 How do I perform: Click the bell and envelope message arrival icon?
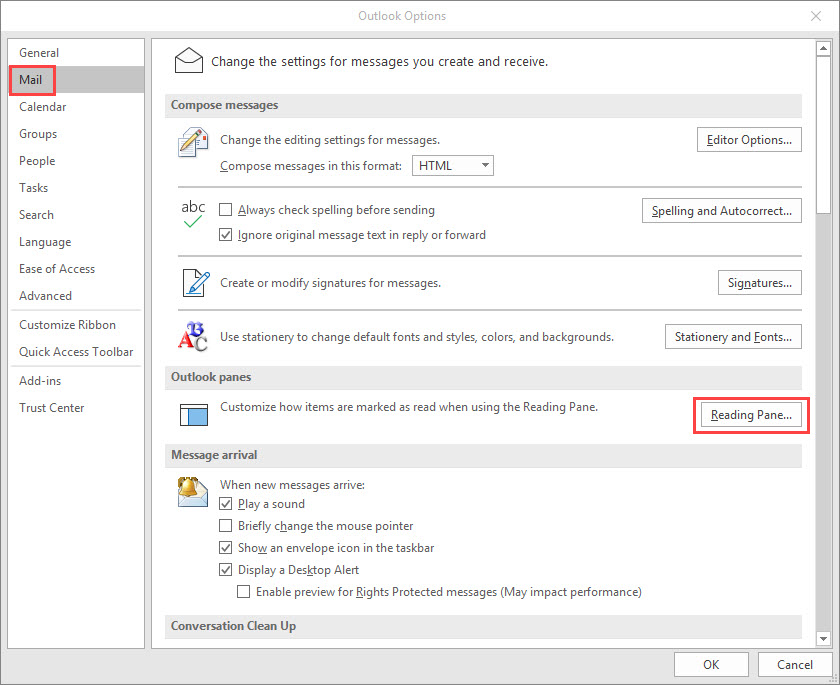(193, 492)
